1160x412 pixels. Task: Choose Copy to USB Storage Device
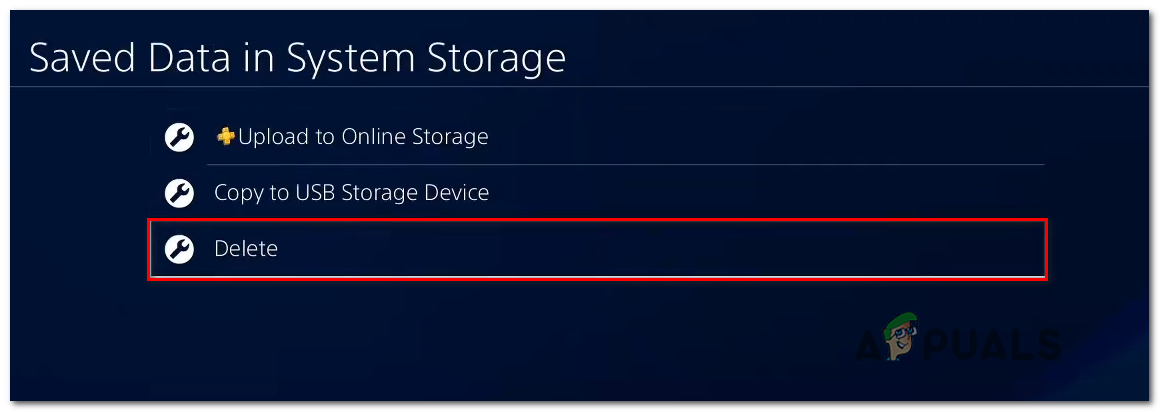[x=351, y=192]
